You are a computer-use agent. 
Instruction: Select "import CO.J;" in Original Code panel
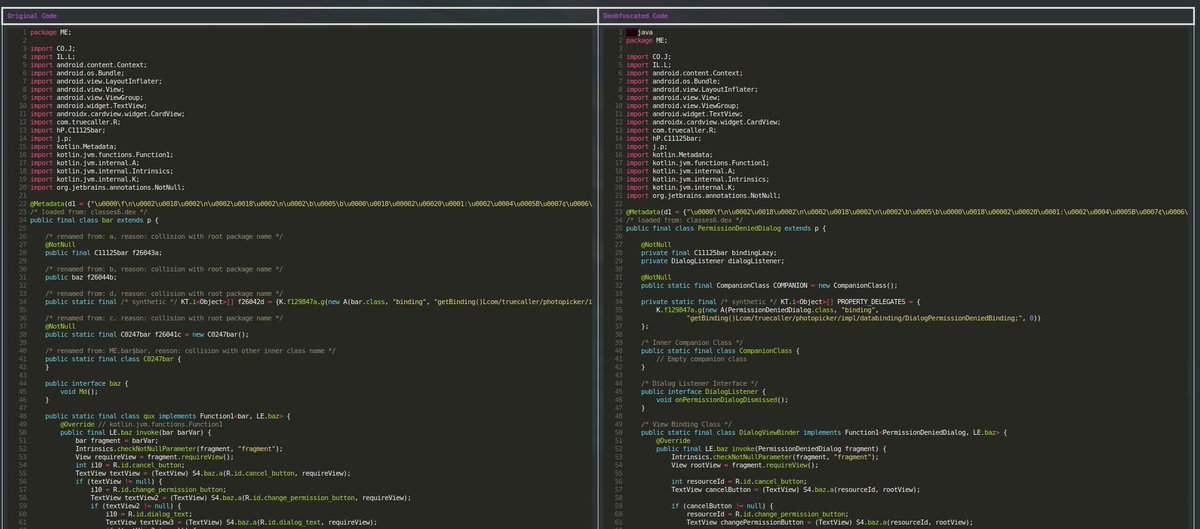52,48
